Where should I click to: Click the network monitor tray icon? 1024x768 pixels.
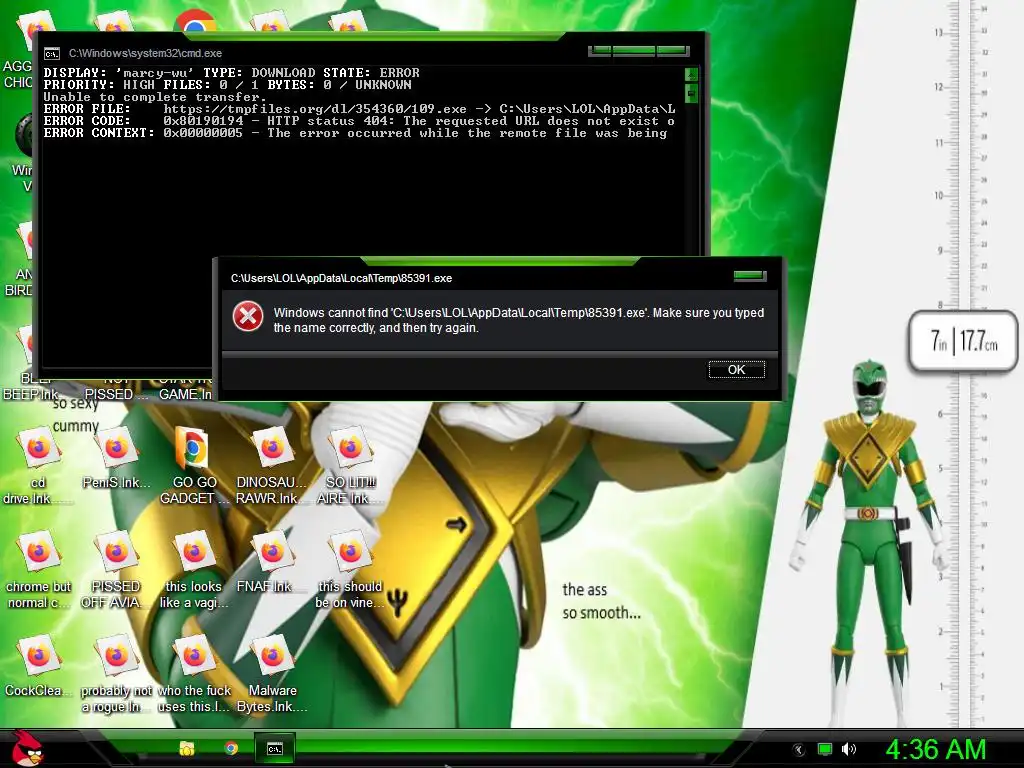click(825, 749)
